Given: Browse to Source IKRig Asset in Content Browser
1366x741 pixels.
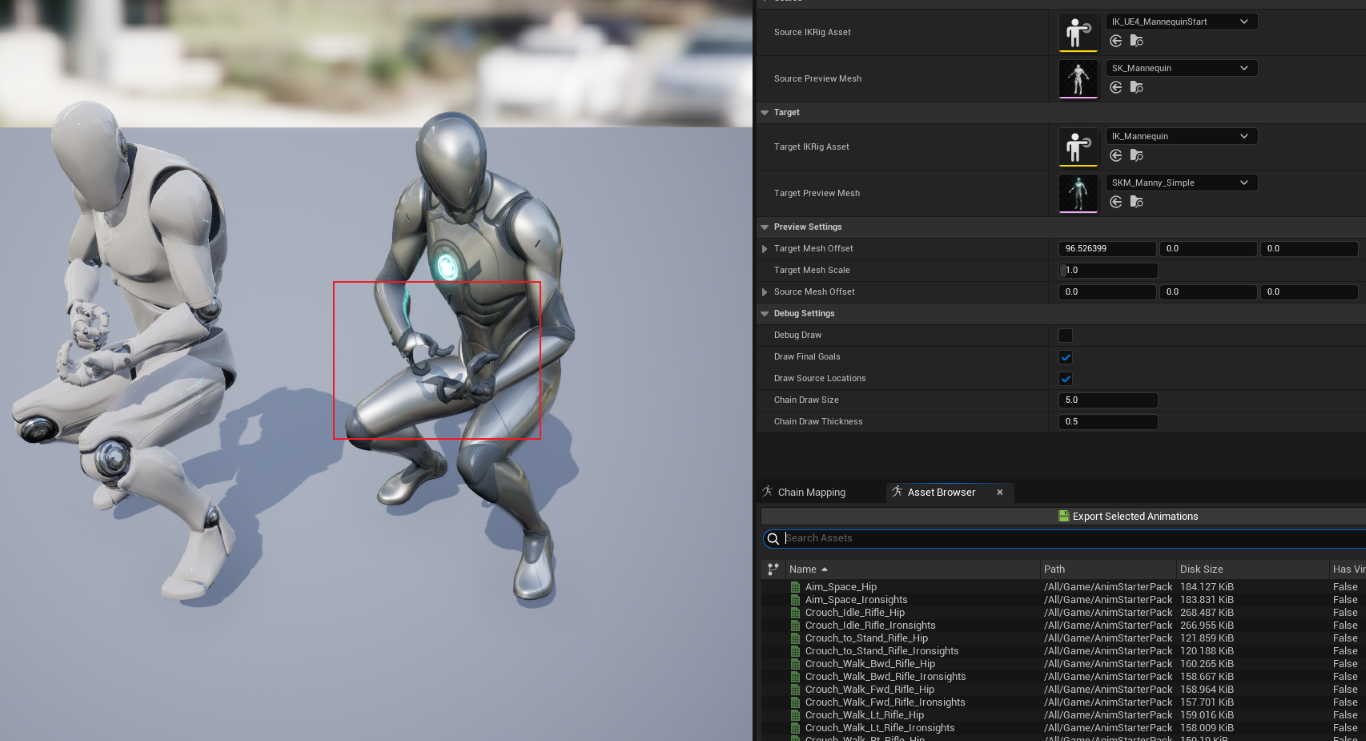Looking at the screenshot, I should point(1136,41).
